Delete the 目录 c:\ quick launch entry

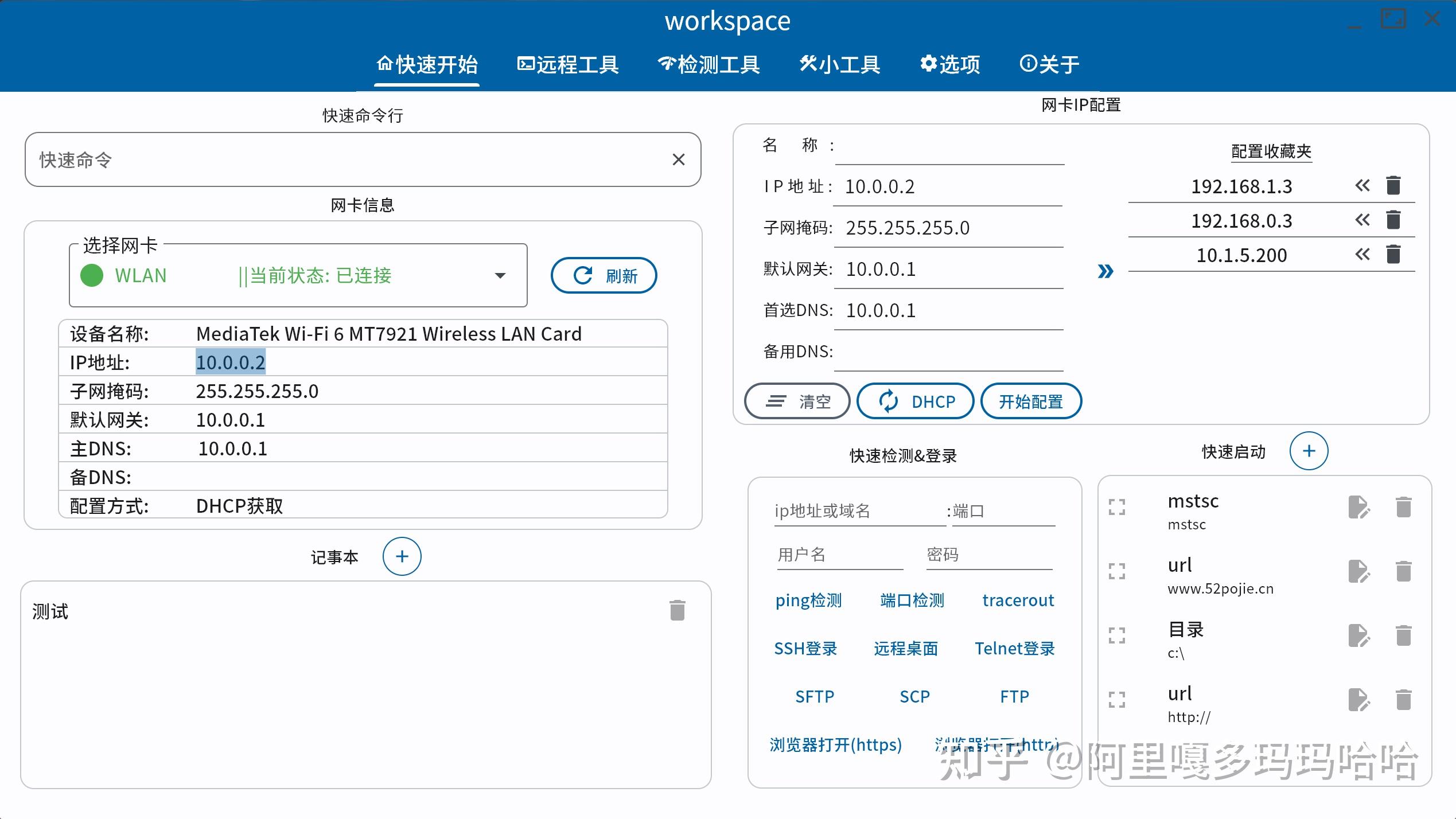[1403, 635]
